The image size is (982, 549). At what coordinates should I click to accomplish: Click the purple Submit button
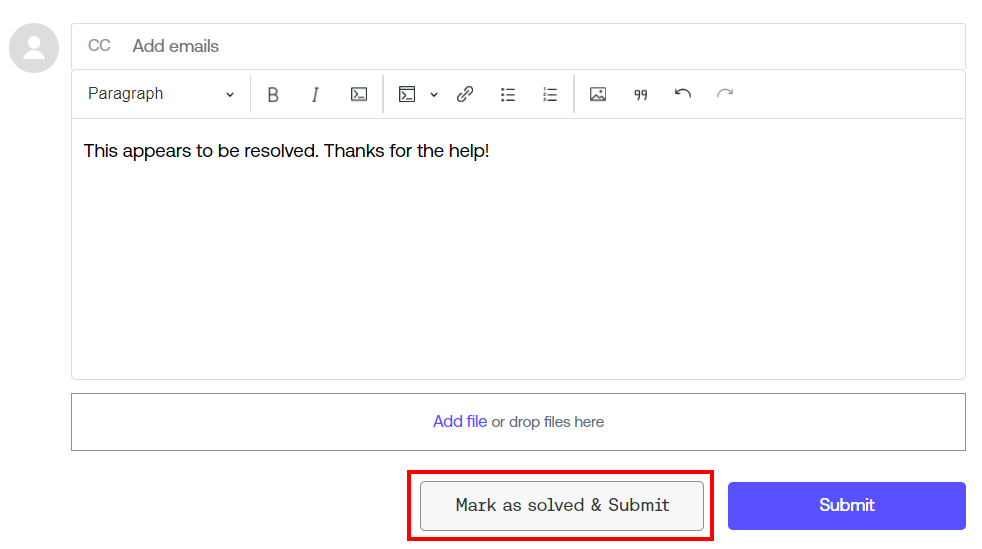(847, 506)
